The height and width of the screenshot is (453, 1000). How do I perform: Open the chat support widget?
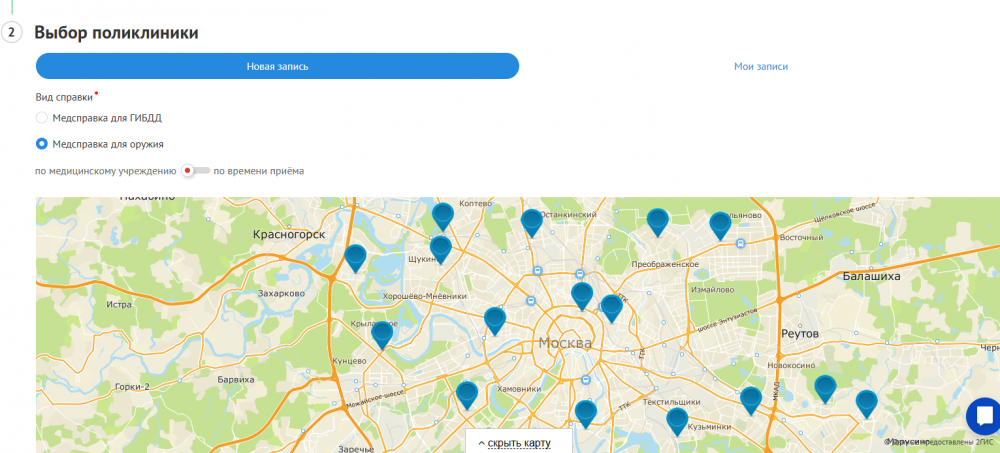click(x=983, y=416)
